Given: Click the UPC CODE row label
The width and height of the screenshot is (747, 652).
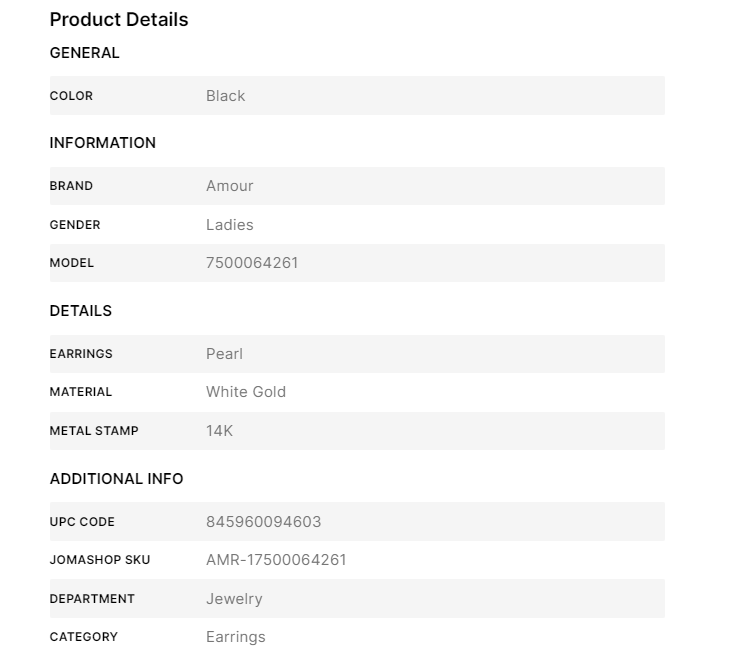Looking at the screenshot, I should [x=82, y=522].
